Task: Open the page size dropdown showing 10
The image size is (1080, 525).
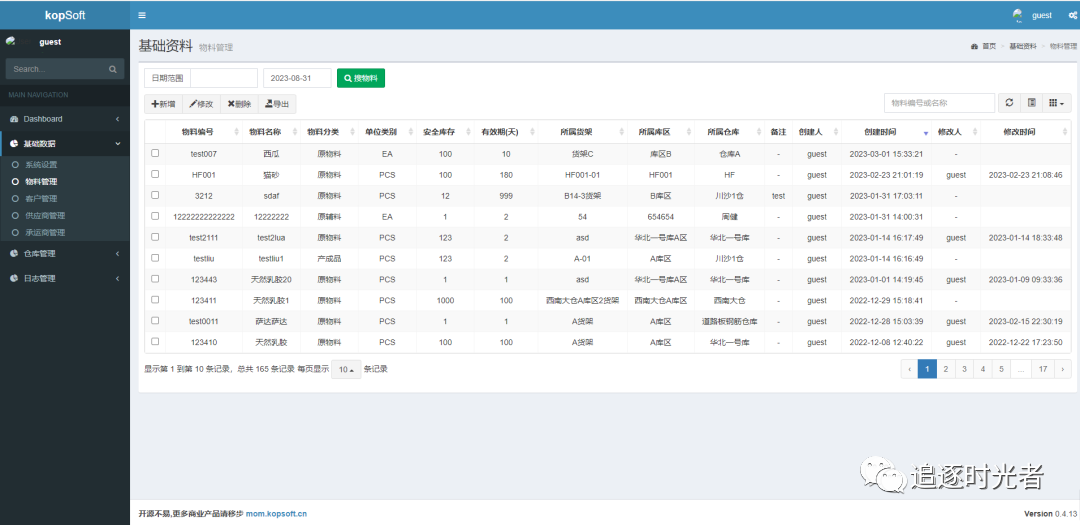Action: click(x=346, y=369)
